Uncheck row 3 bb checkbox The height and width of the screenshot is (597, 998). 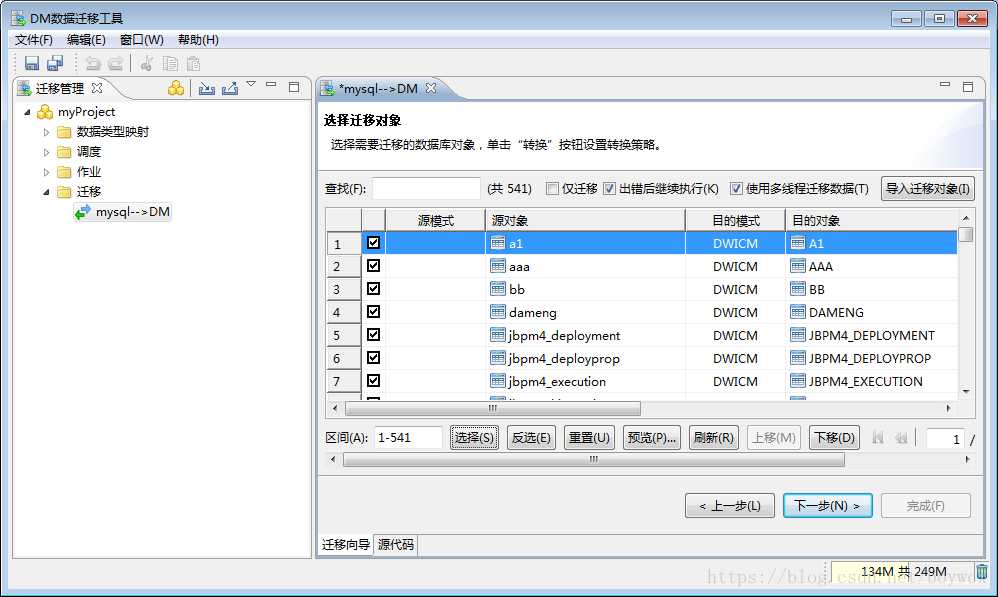pos(374,288)
